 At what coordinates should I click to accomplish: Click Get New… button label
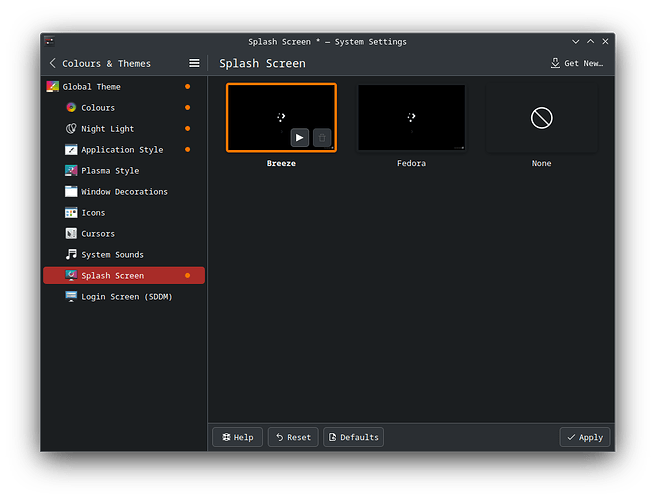click(584, 63)
